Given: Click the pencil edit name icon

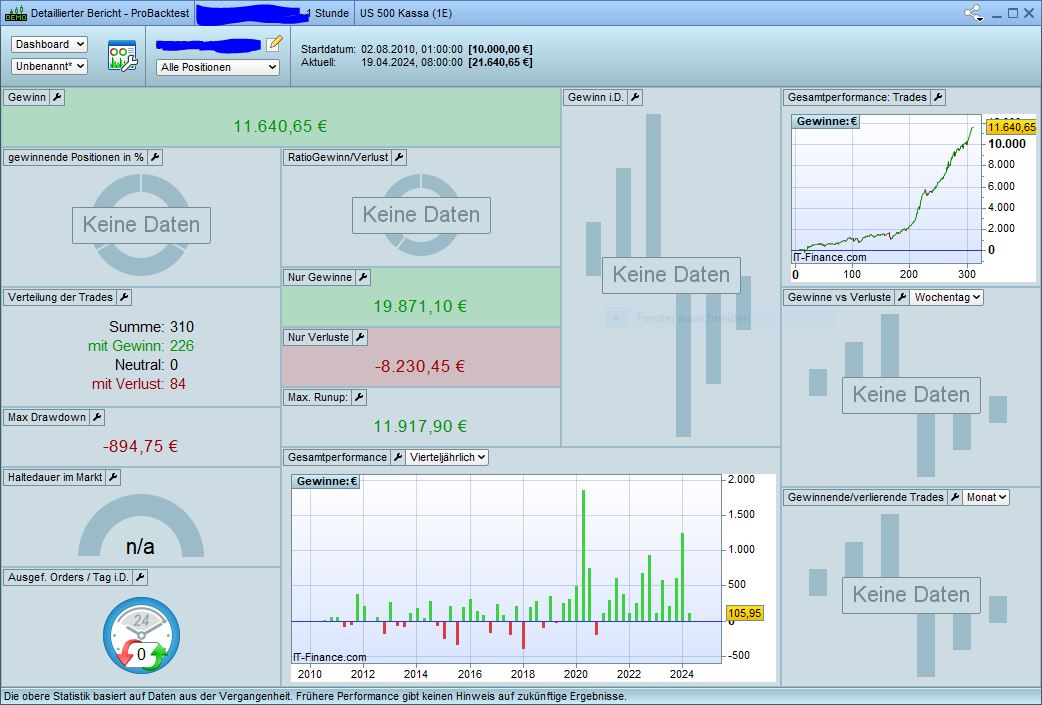Looking at the screenshot, I should coord(274,44).
